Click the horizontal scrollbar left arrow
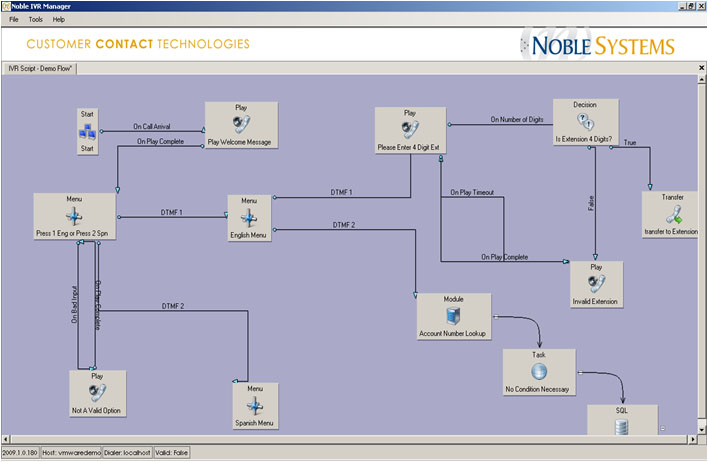 pos(6,439)
